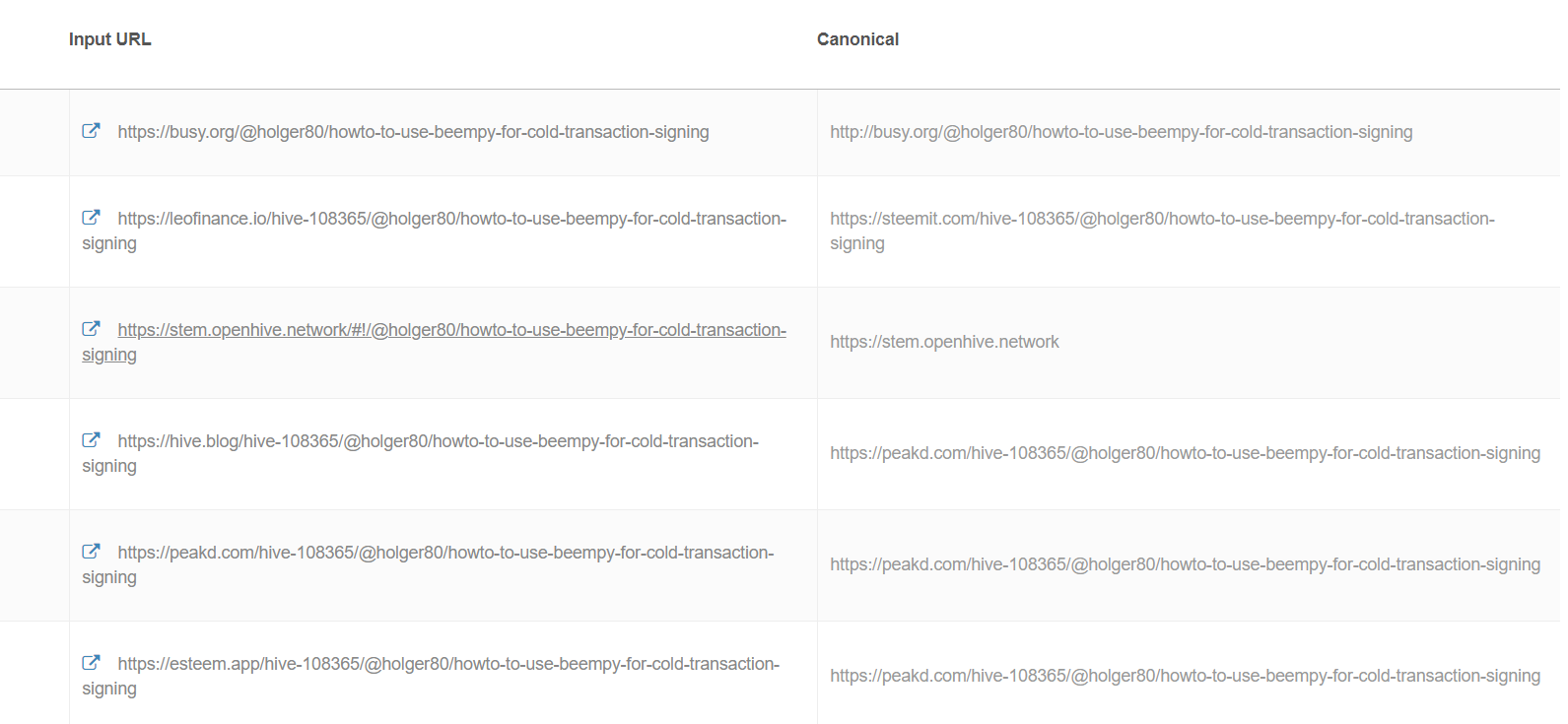Click peakd.com canonical in hive.blog row
The image size is (1568, 724).
pyautogui.click(x=1185, y=453)
